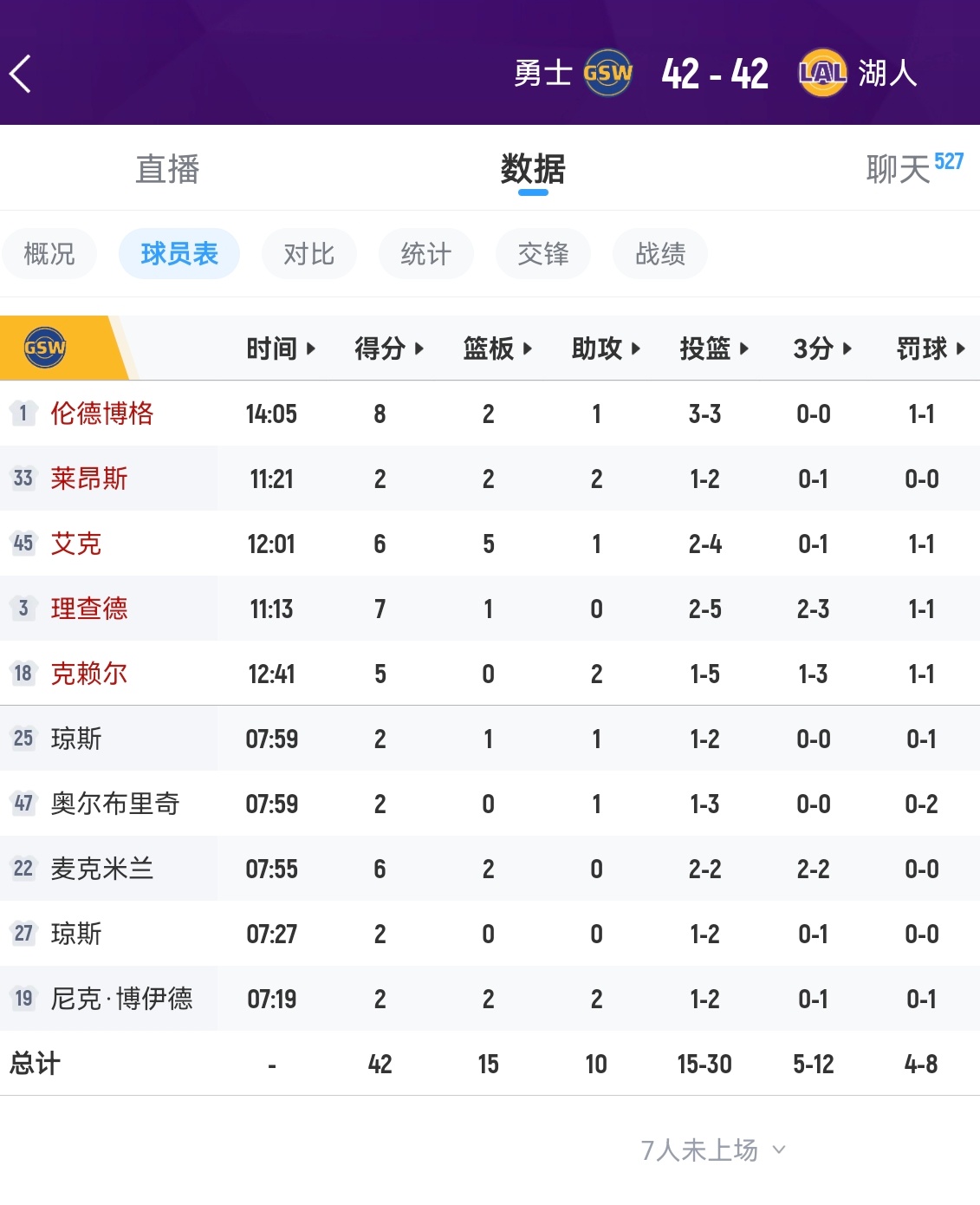Image resolution: width=980 pixels, height=1205 pixels.
Task: Open player 尼克·博伊德 profile
Action: coord(121,999)
